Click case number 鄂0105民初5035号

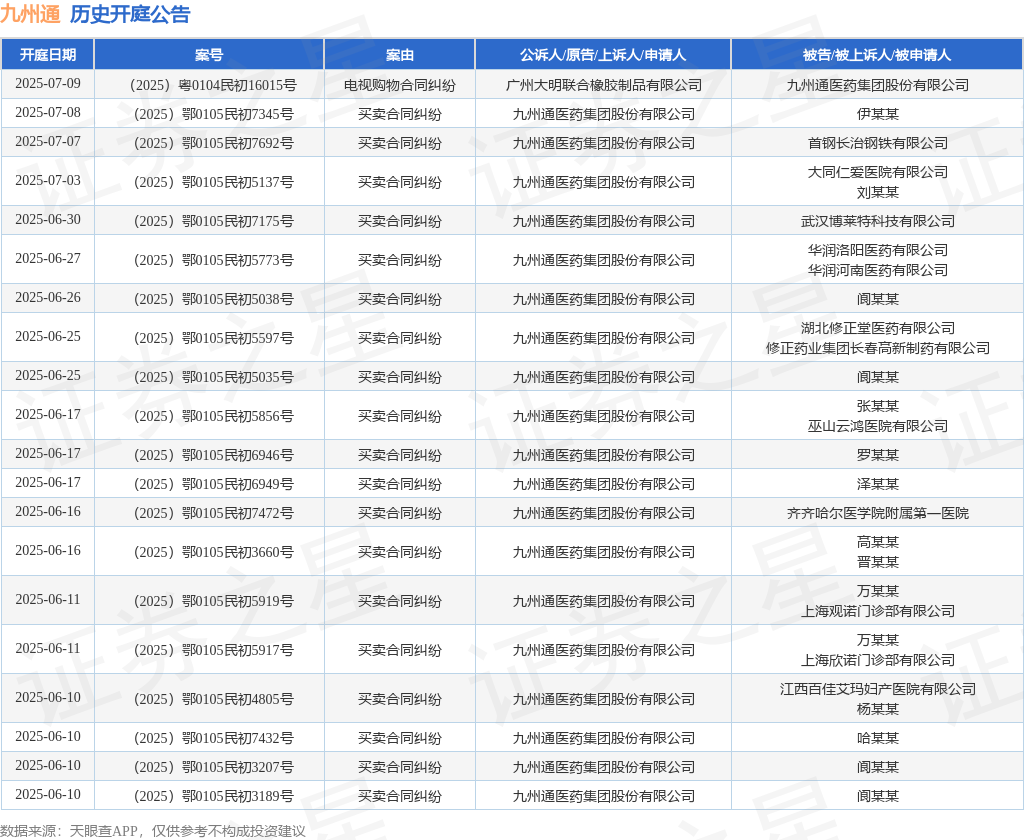tap(238, 377)
